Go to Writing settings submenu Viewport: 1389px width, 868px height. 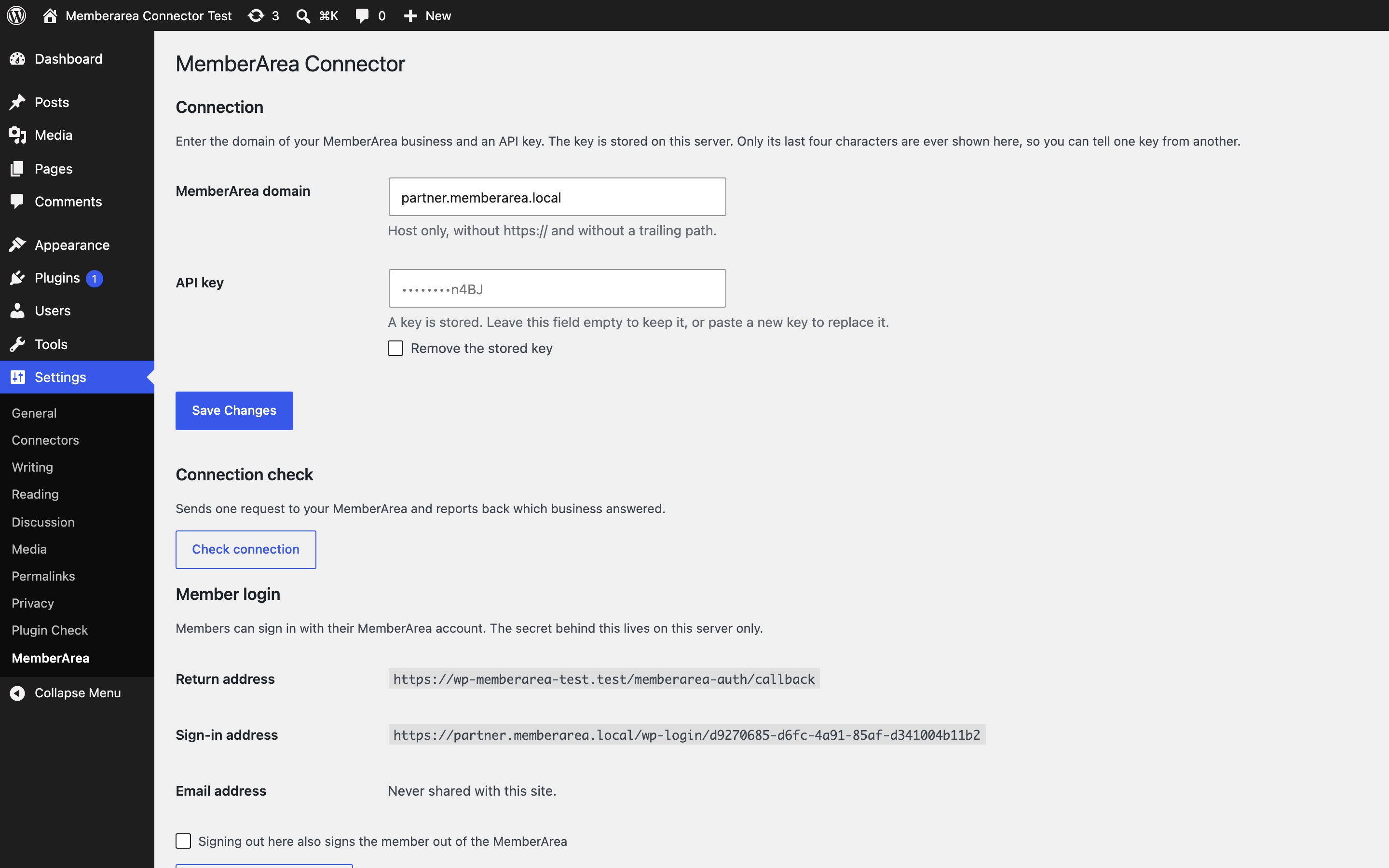(x=32, y=467)
